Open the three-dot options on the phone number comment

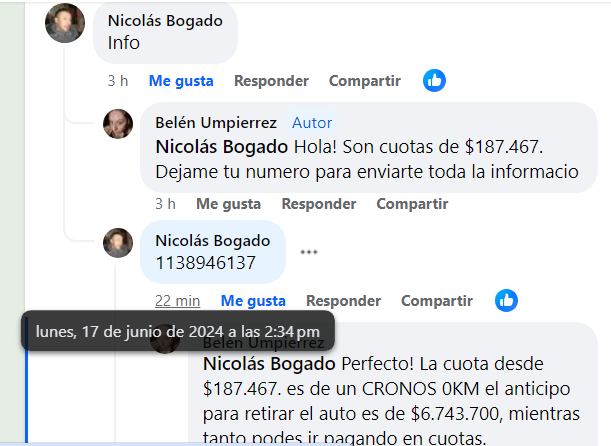pyautogui.click(x=309, y=252)
